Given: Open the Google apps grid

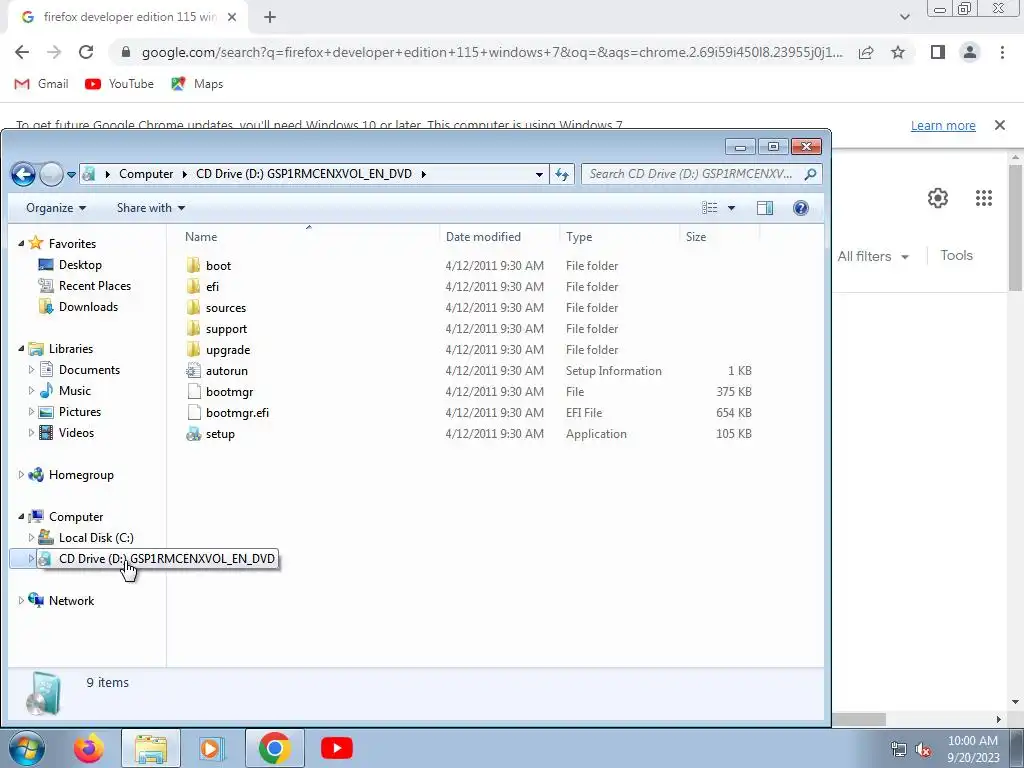Looking at the screenshot, I should [x=984, y=198].
